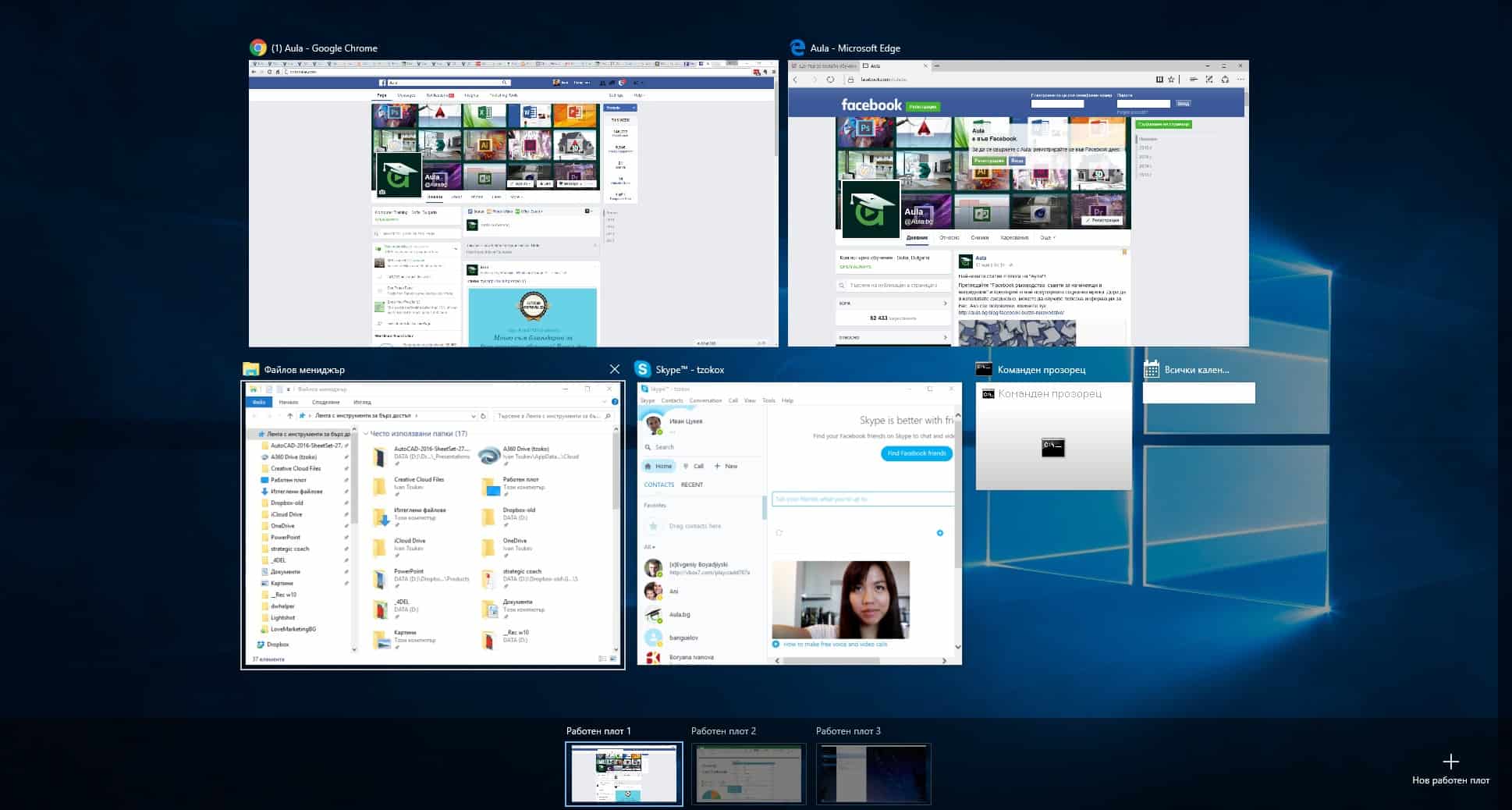Click the refresh icon in Microsoft Edge
Image resolution: width=1512 pixels, height=810 pixels.
tap(830, 79)
